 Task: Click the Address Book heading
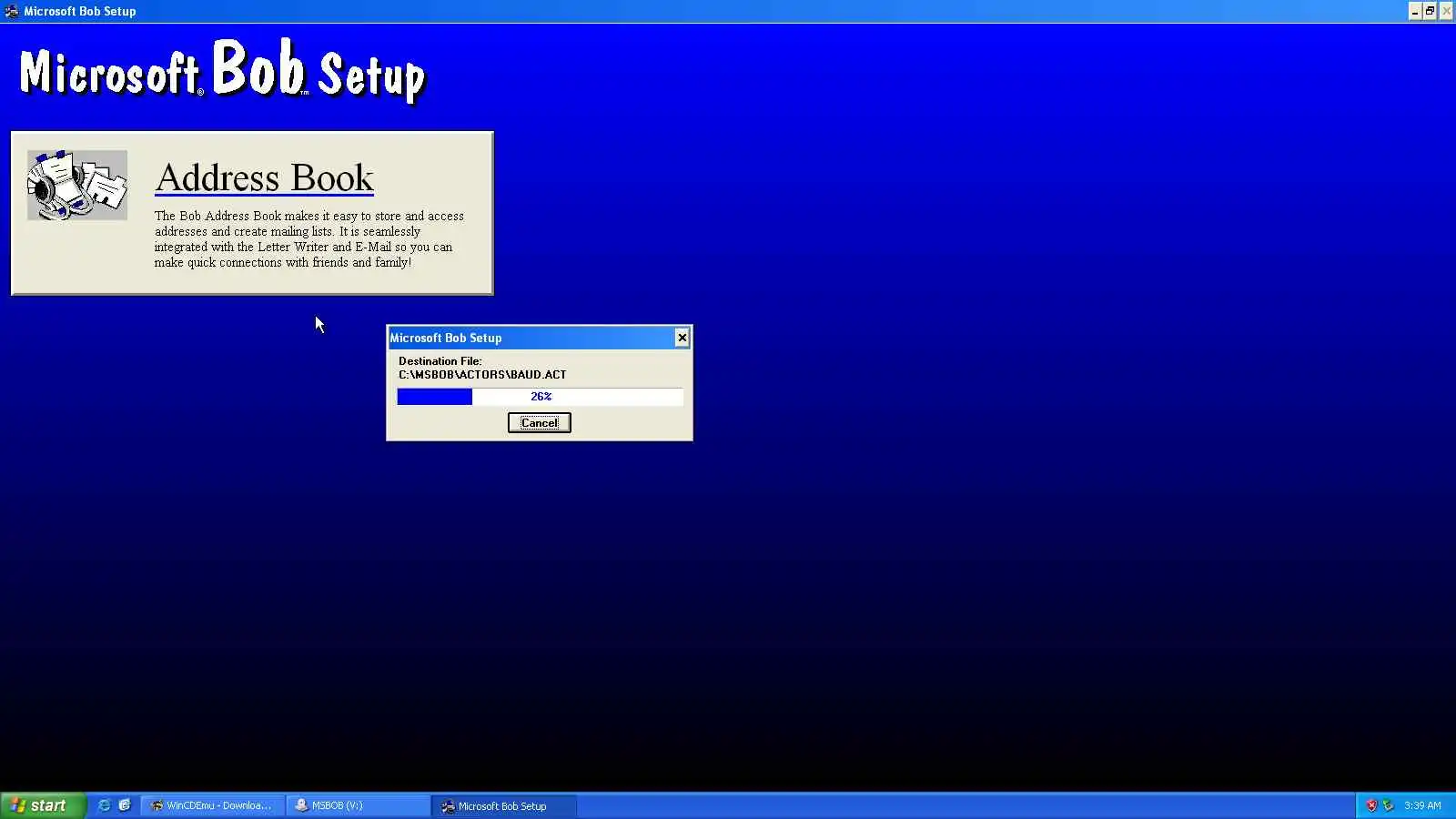[264, 177]
